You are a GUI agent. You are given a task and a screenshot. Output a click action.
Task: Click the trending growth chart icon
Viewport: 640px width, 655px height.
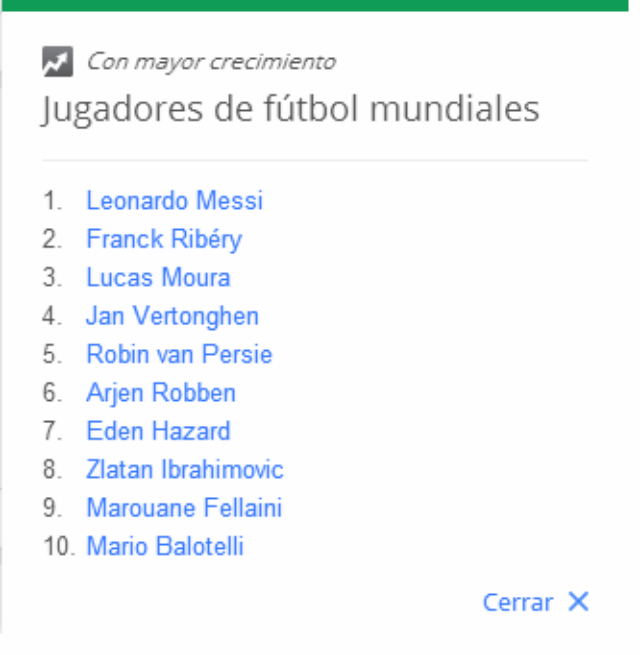[x=57, y=62]
